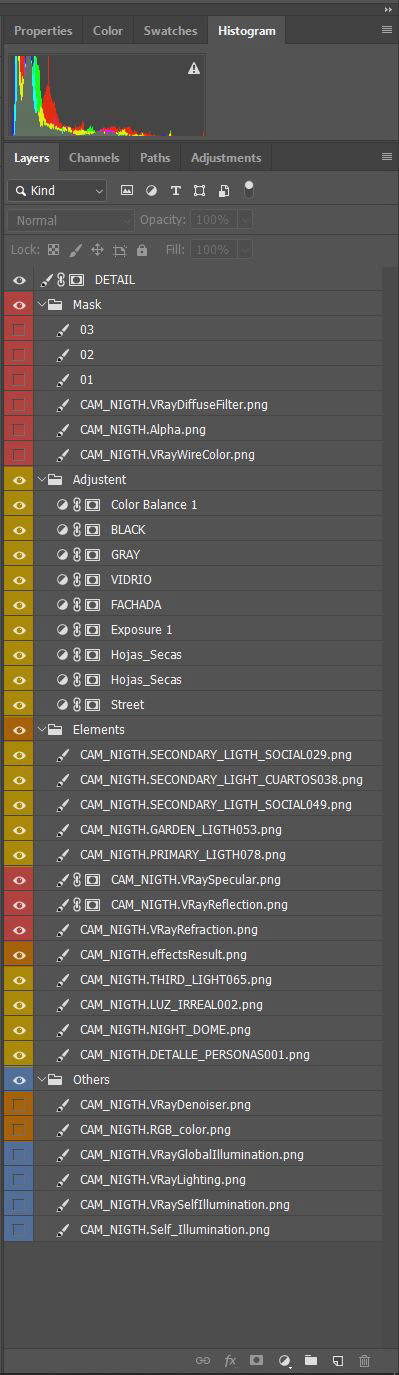Collapse the Mask layer group
The width and height of the screenshot is (399, 1375).
coord(41,305)
